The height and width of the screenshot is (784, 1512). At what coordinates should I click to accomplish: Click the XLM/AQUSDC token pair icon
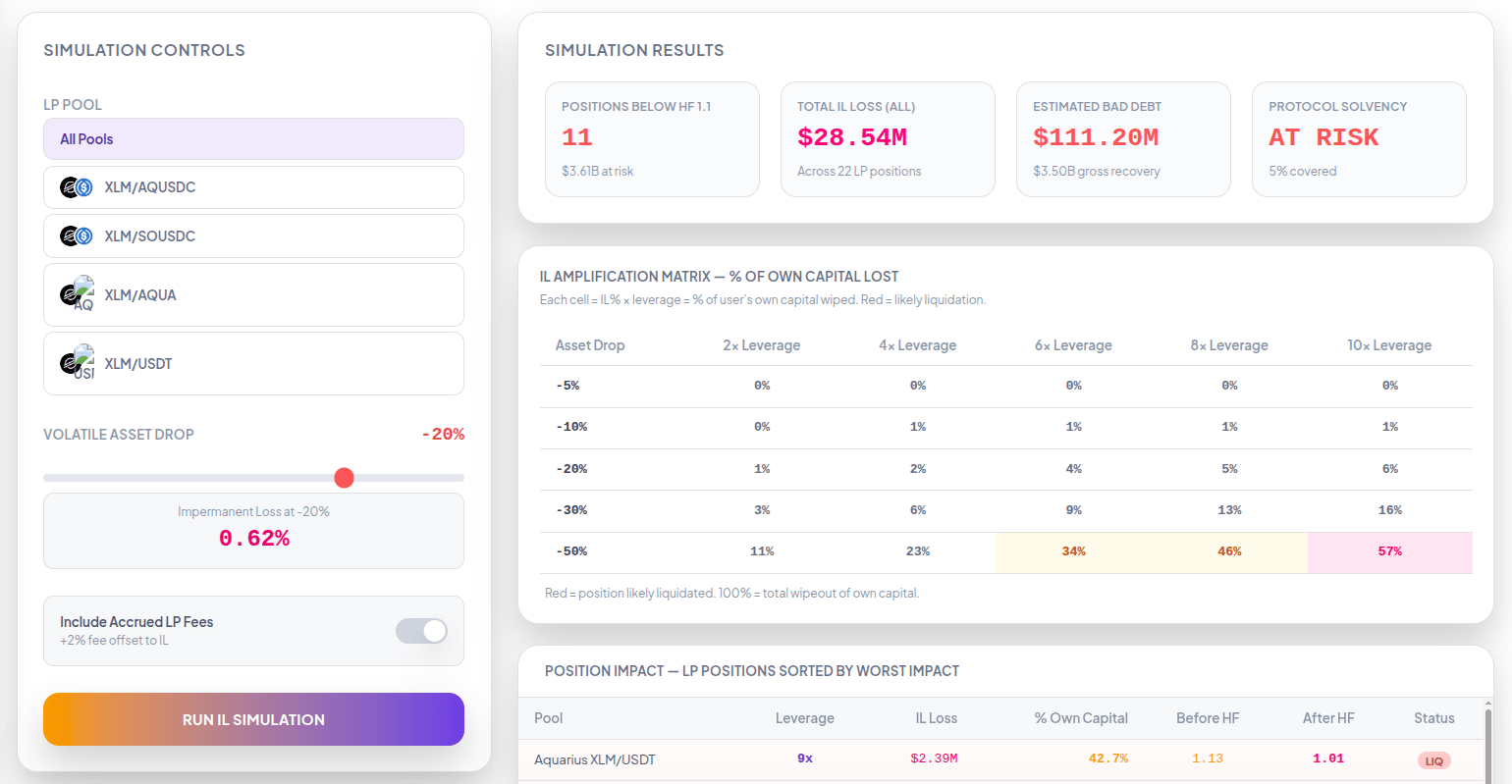77,187
